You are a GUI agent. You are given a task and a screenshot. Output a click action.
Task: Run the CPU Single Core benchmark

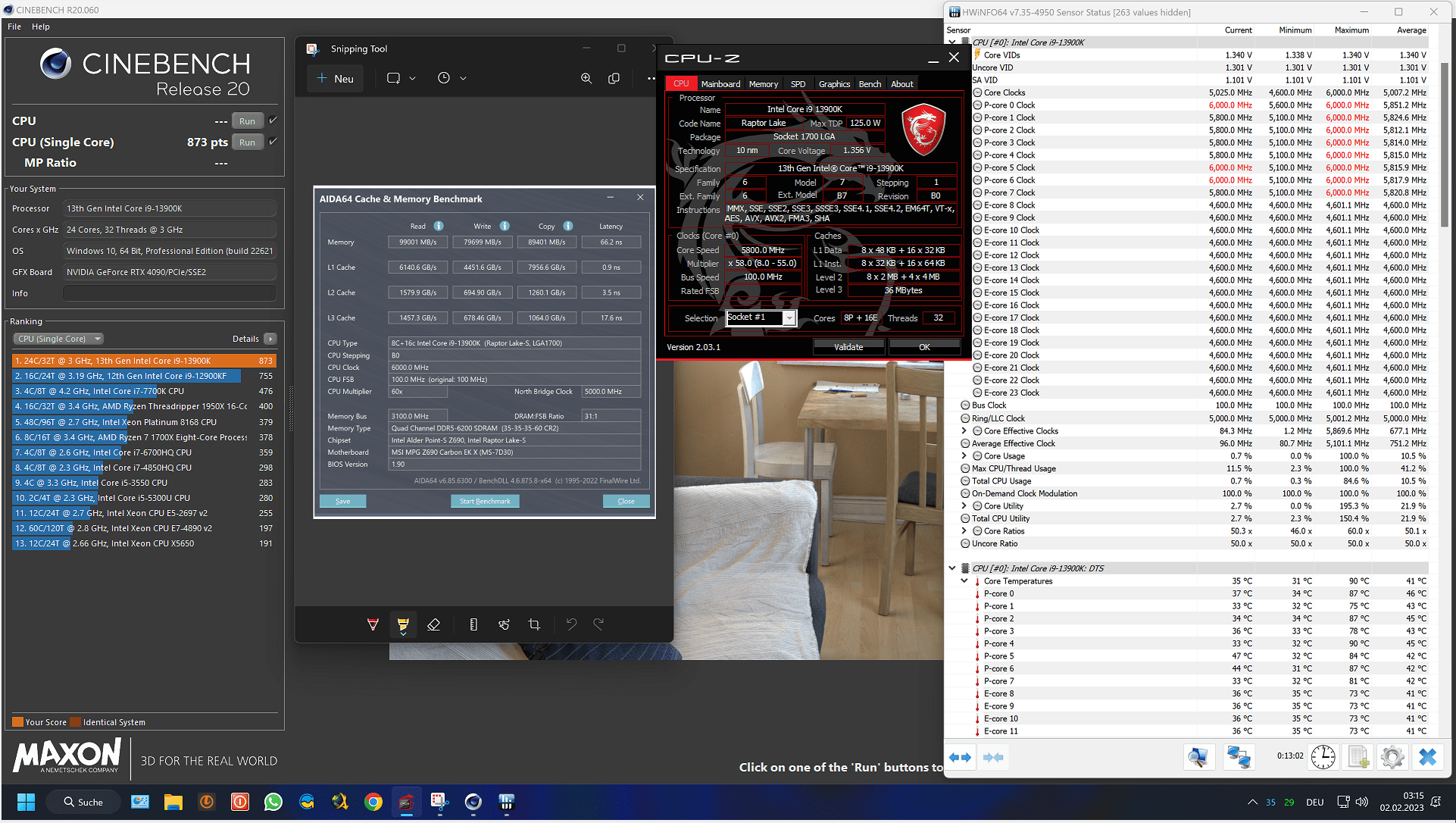(x=248, y=142)
